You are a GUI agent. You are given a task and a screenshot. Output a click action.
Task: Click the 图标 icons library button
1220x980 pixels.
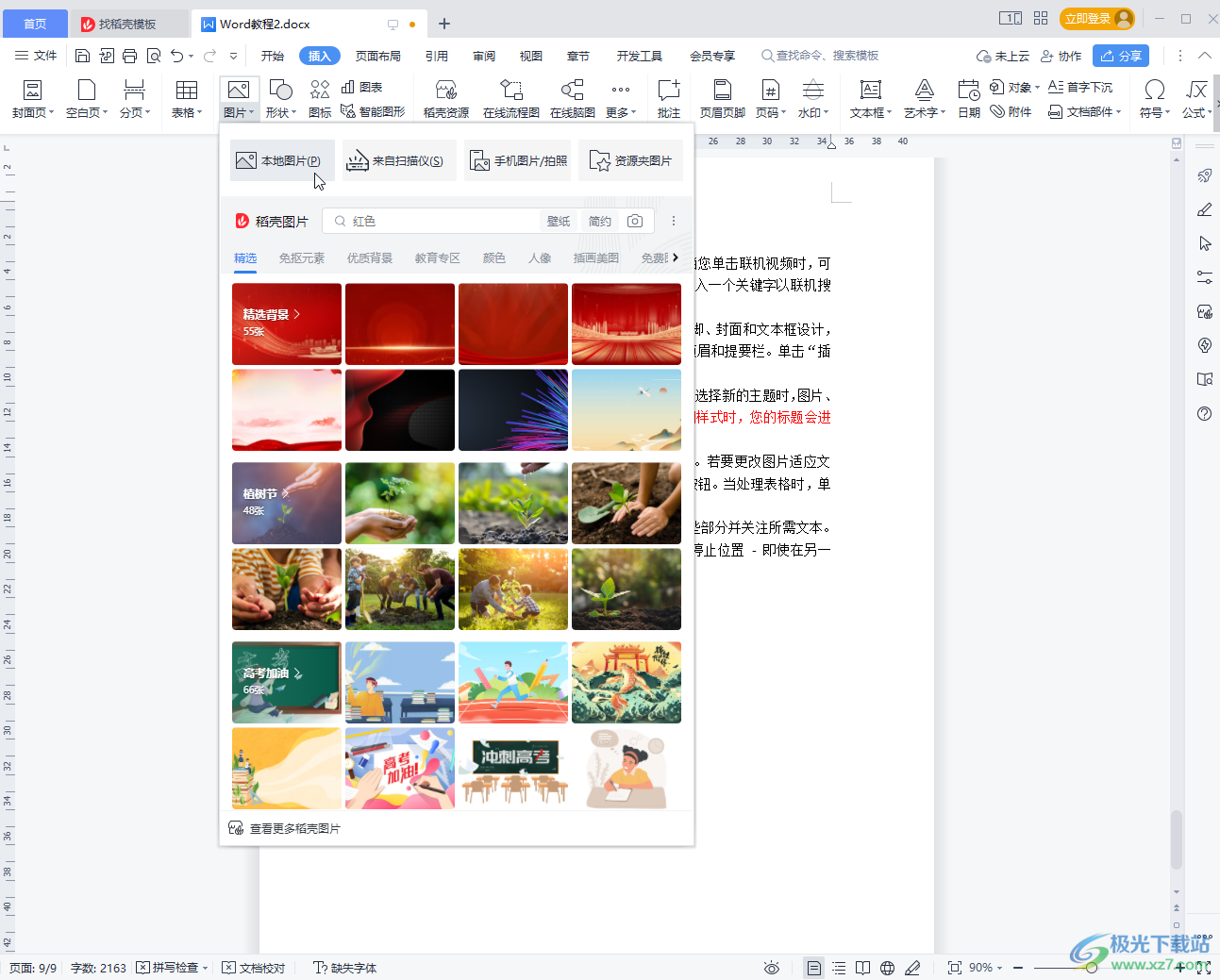(320, 99)
